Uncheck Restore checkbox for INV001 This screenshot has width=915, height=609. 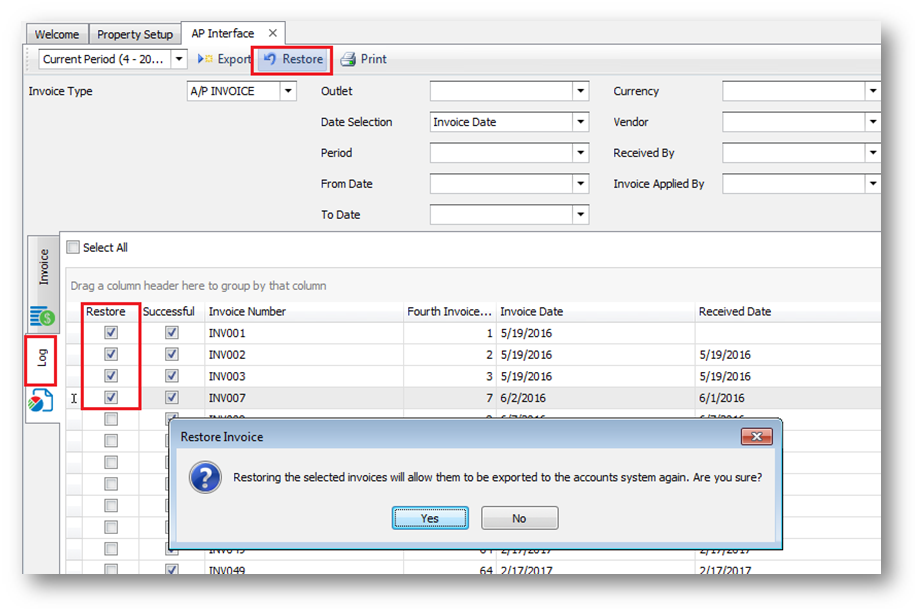click(111, 333)
